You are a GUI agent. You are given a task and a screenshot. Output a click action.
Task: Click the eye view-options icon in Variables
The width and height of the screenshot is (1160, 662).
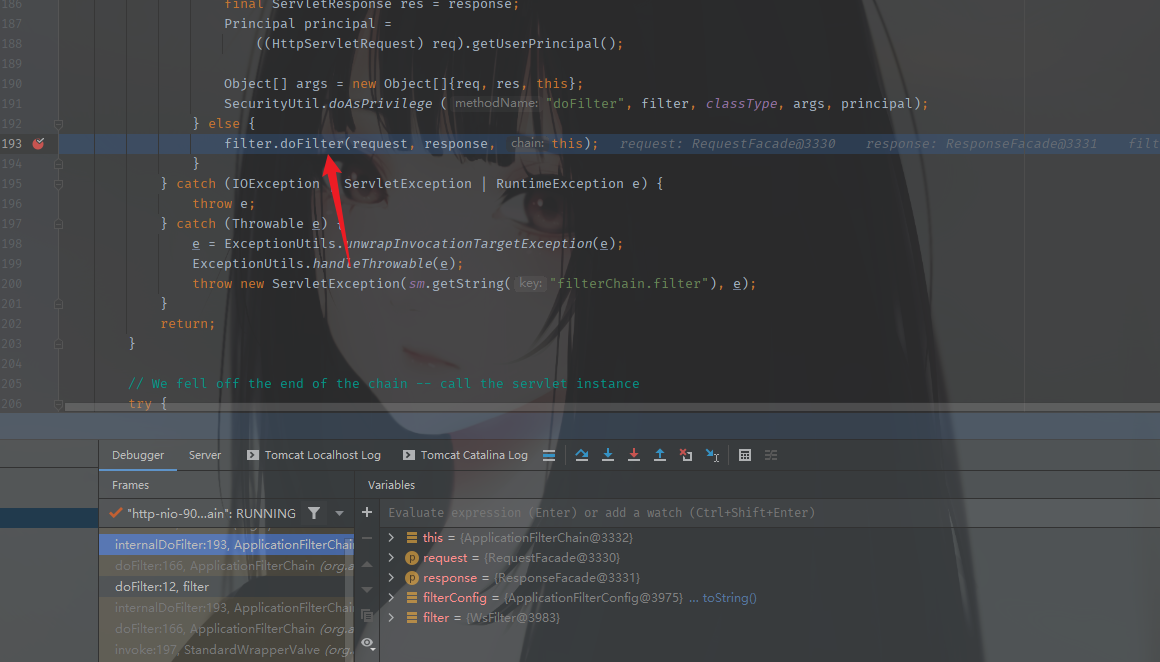(368, 644)
